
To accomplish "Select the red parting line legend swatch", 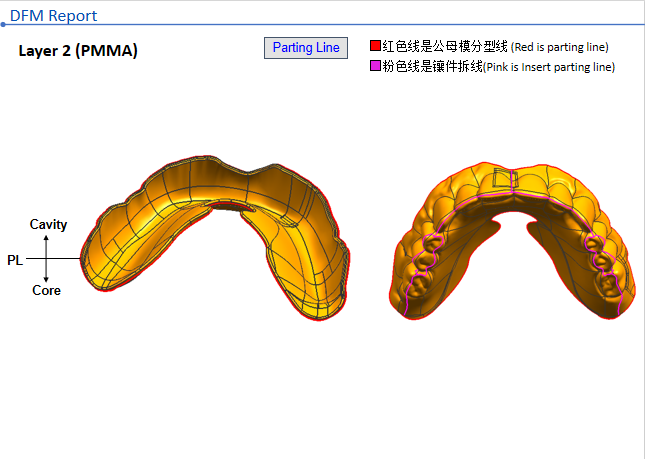I will click(x=375, y=47).
